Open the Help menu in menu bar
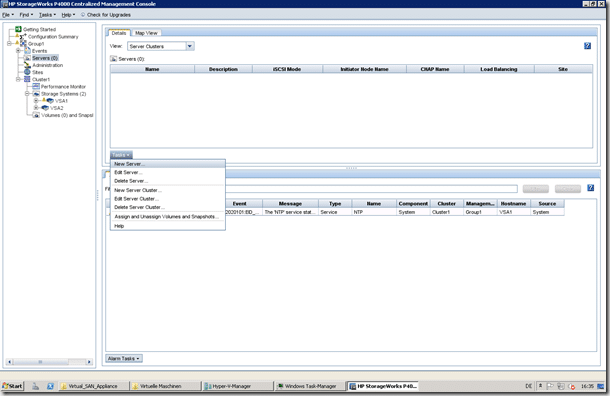610x396 pixels. [x=68, y=15]
